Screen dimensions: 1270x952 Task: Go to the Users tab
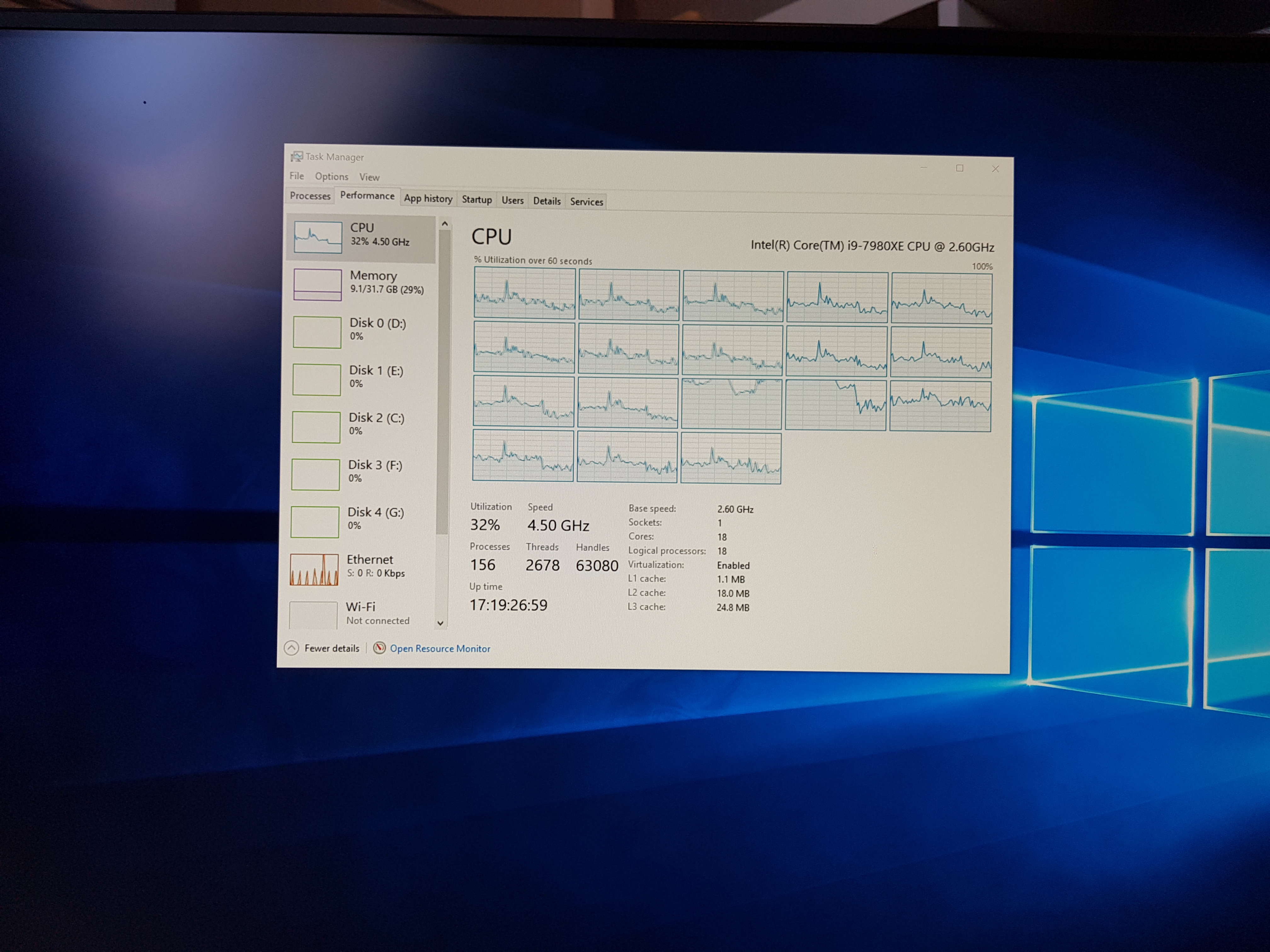512,200
